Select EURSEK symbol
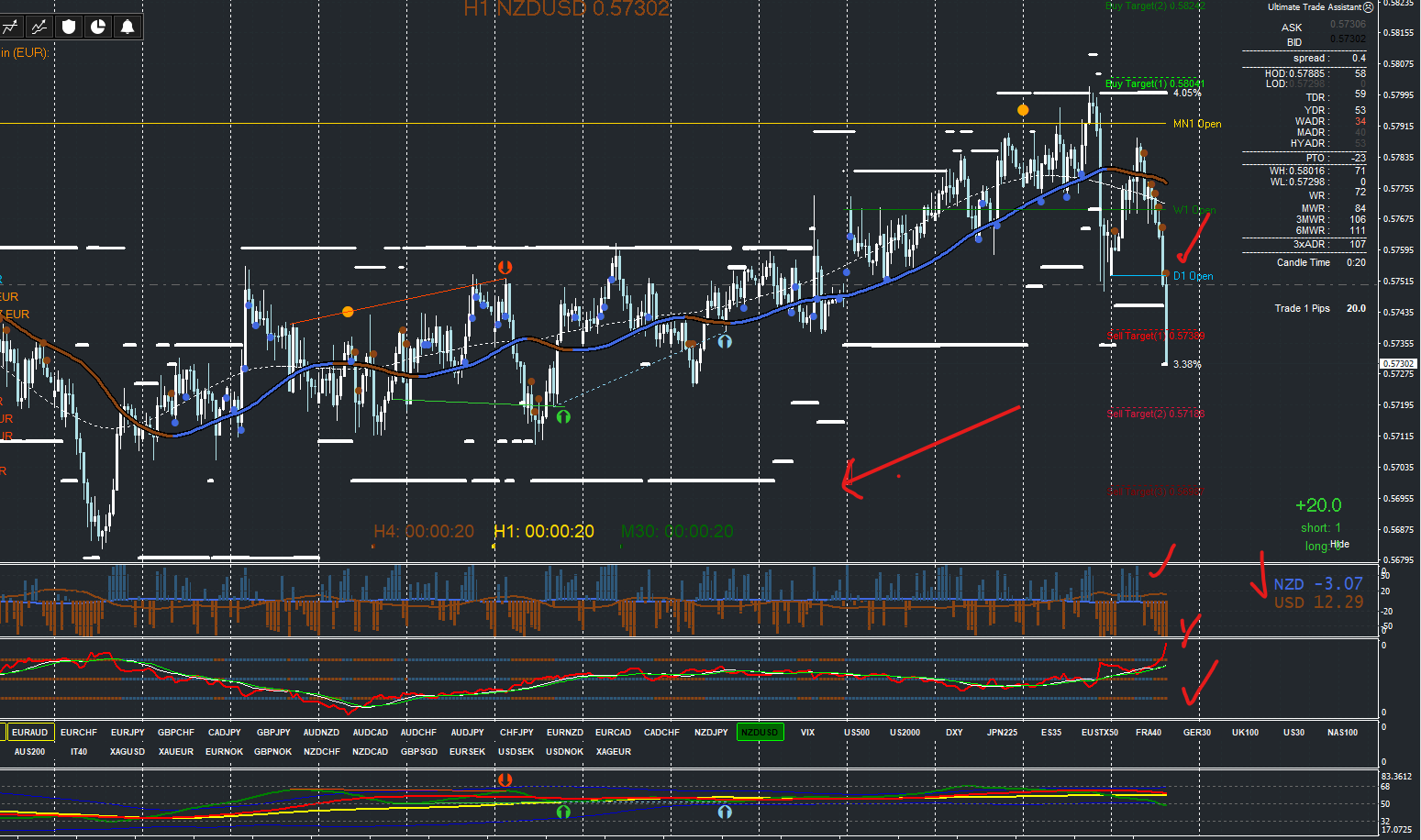Viewport: 1421px width, 840px height. pyautogui.click(x=468, y=751)
